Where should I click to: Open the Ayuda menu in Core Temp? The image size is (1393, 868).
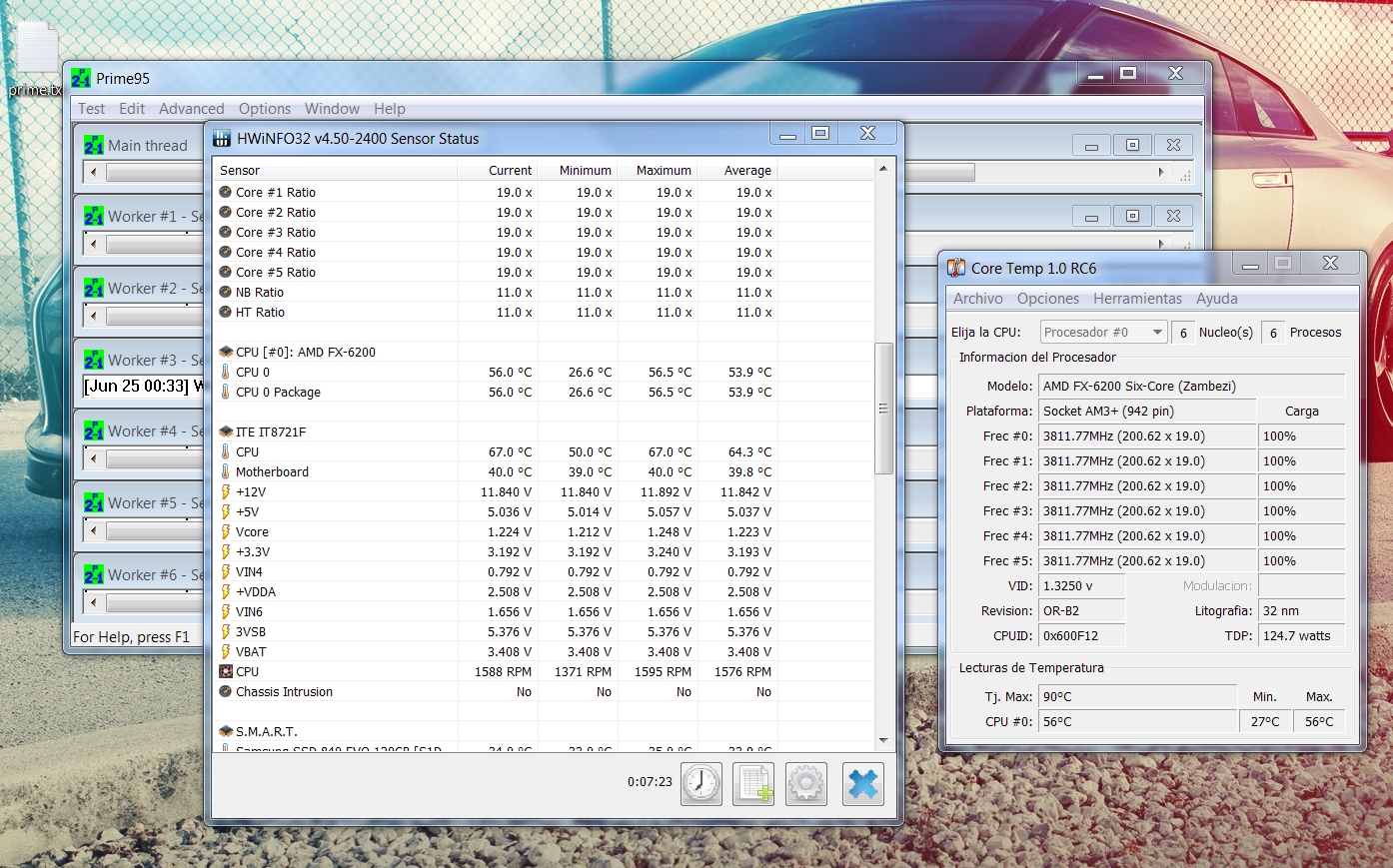pyautogui.click(x=1217, y=299)
